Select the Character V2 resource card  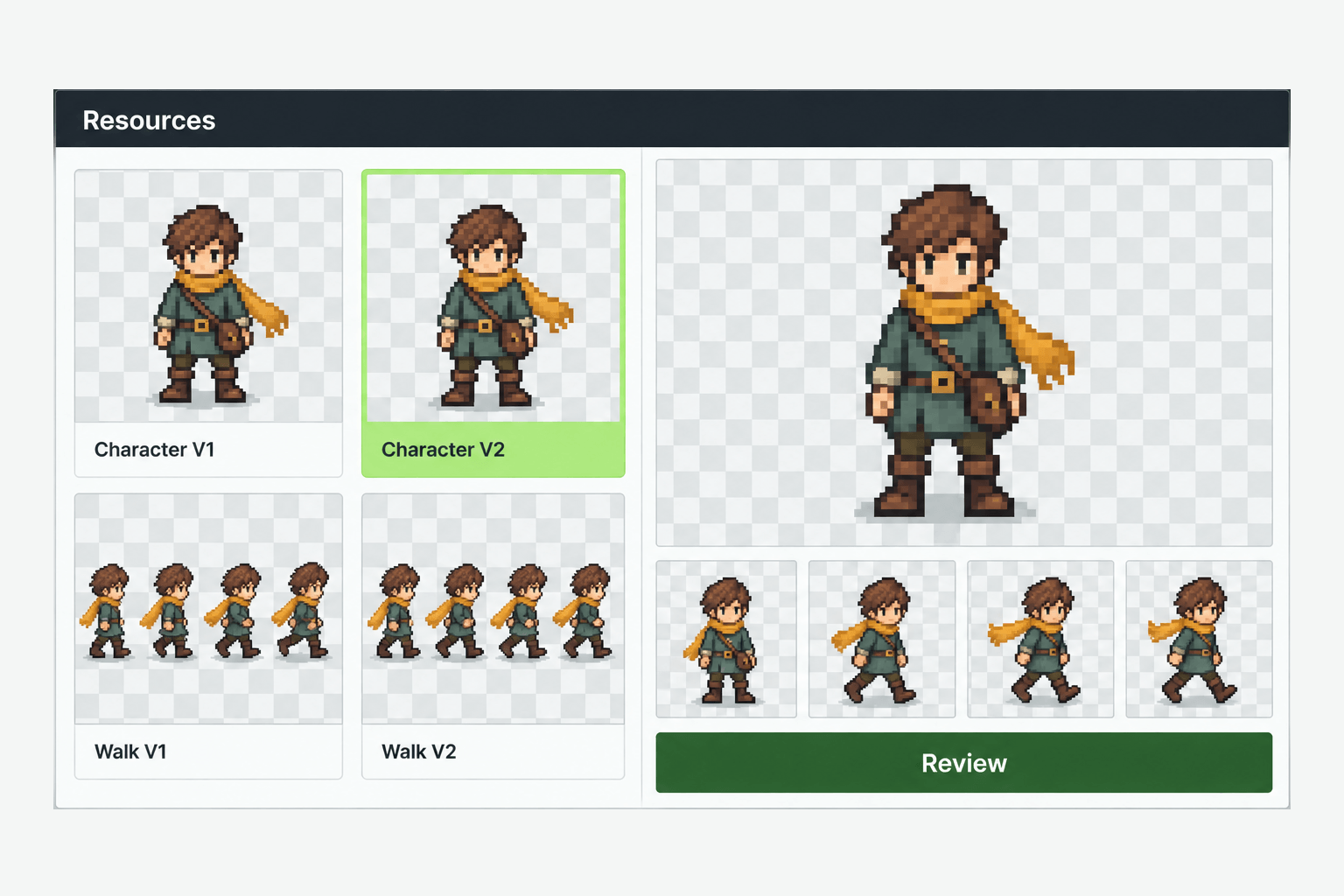point(493,323)
